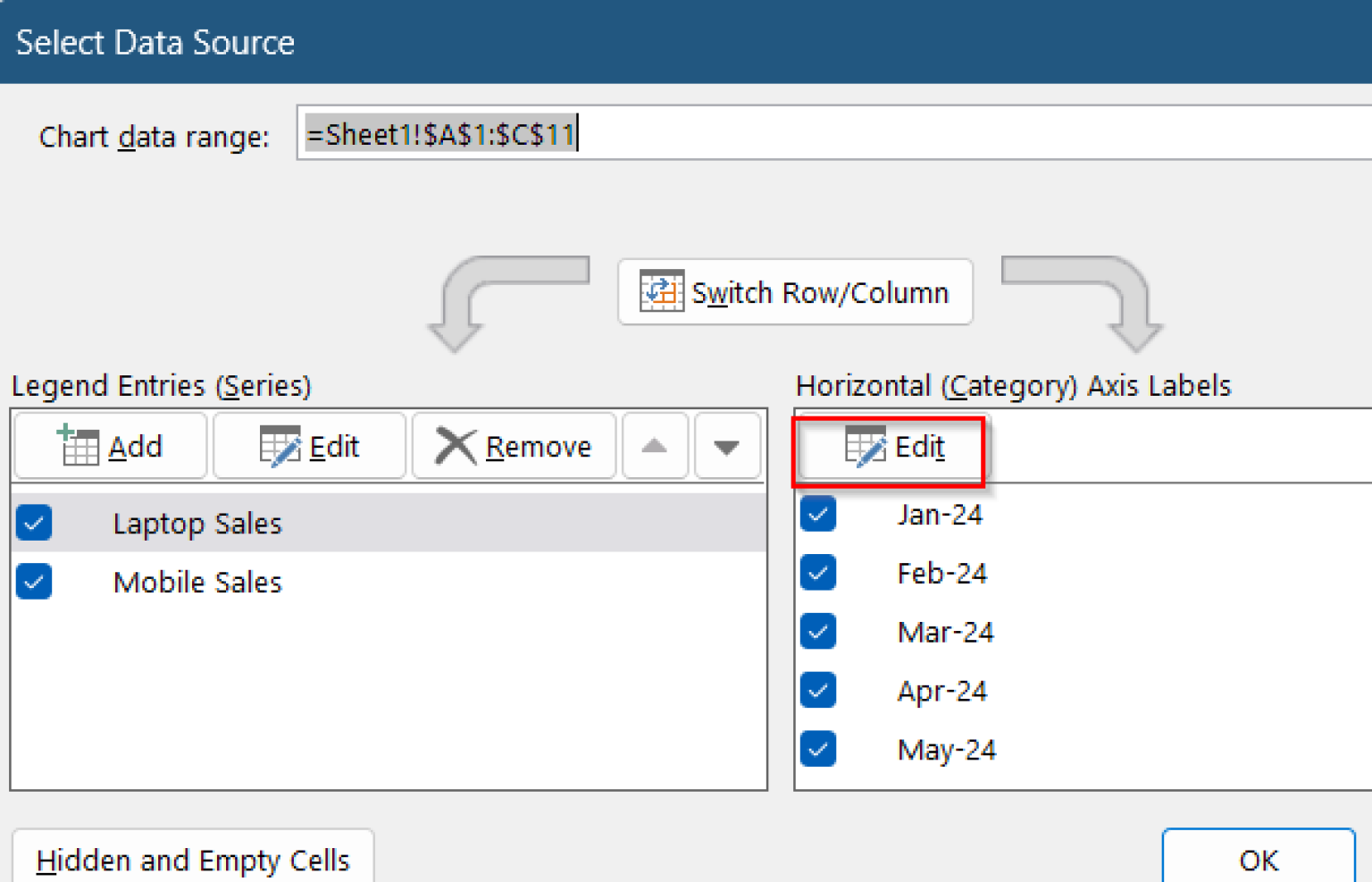
Task: Click the Switch Row/Column icon
Action: click(x=661, y=291)
